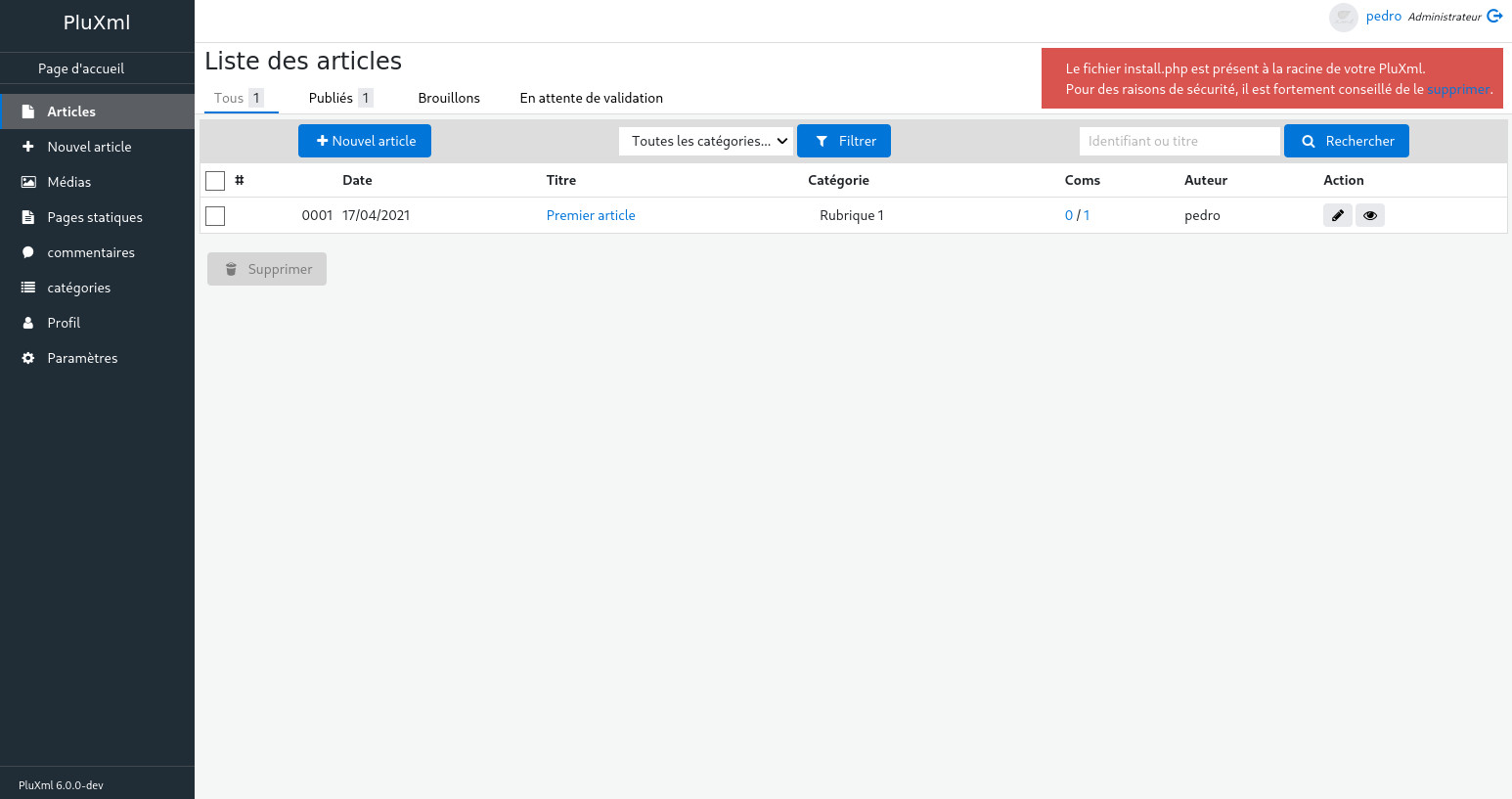Click the eye preview icon for article 0001
Viewport: 1512px width, 799px height.
coord(1369,215)
